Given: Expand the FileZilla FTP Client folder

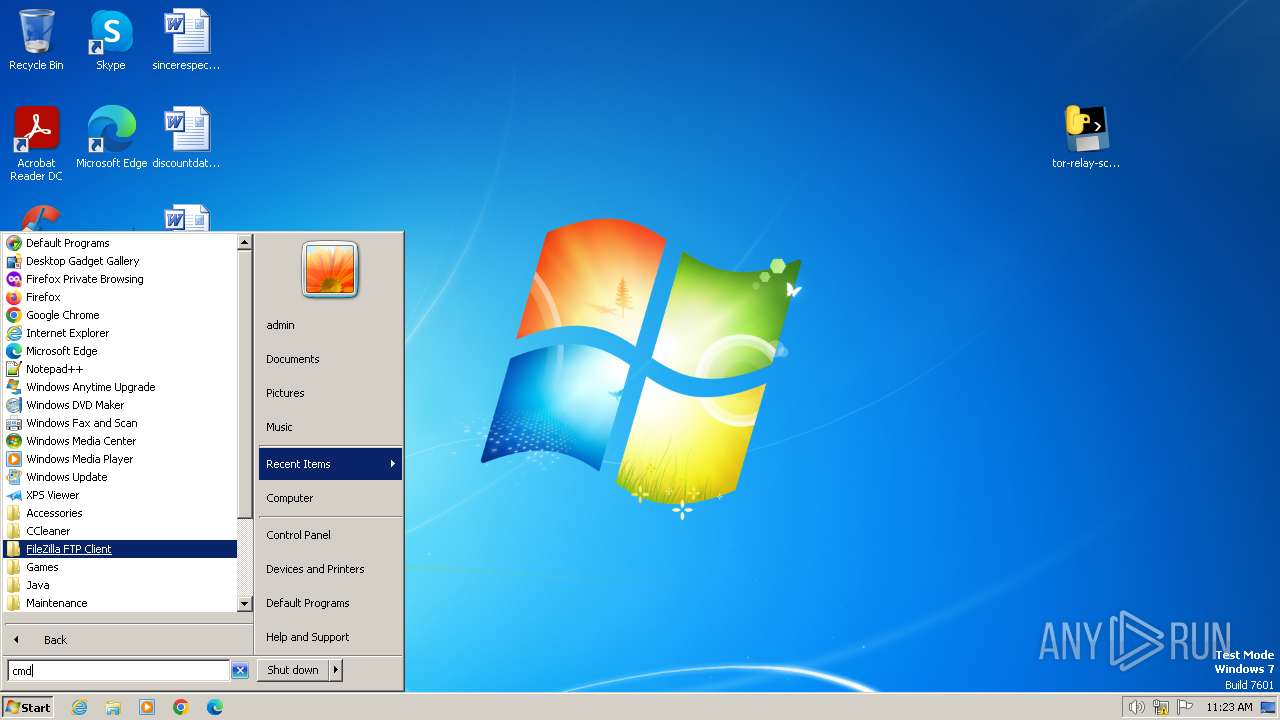Looking at the screenshot, I should [x=120, y=549].
